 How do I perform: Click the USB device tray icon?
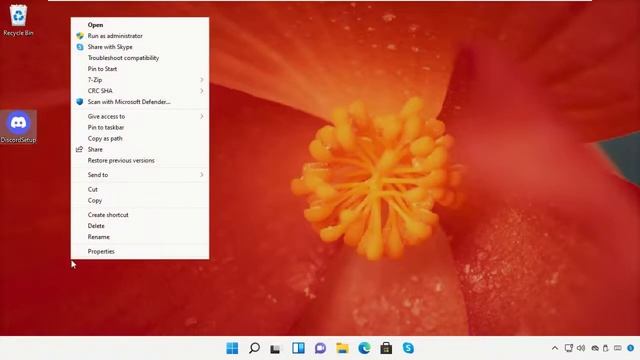(606, 348)
